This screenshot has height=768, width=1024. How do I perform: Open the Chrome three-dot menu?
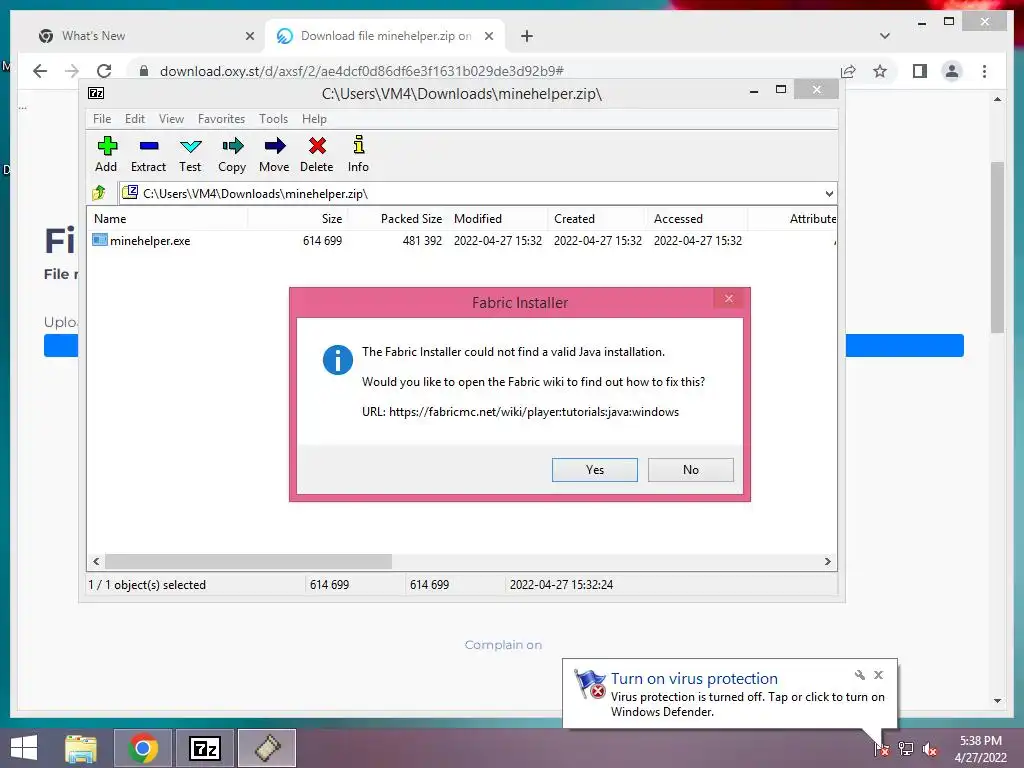pos(984,71)
